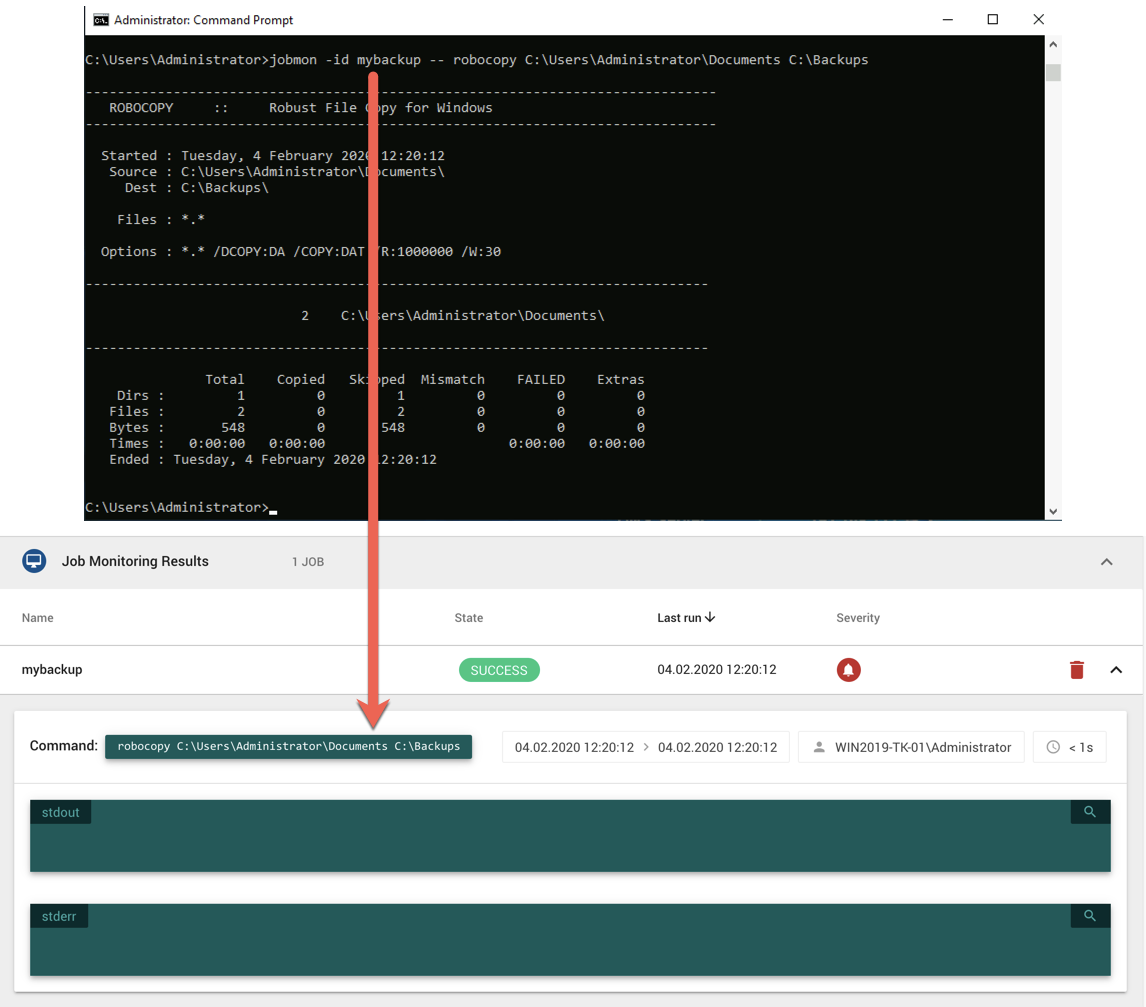Click the Name column header

click(38, 618)
